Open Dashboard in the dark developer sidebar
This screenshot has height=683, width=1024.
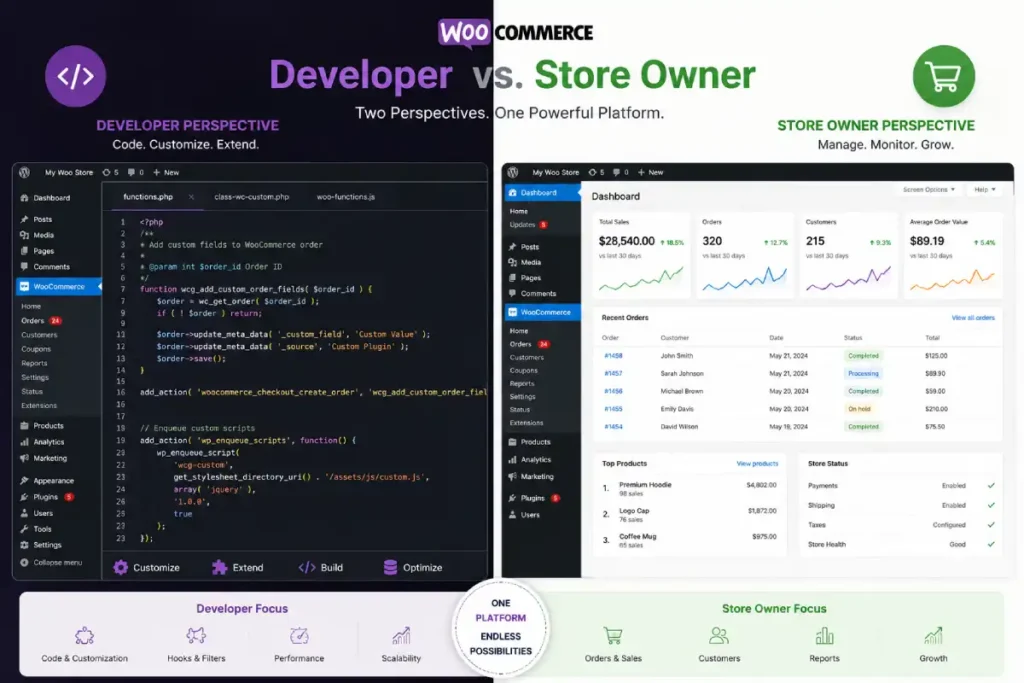[45, 198]
